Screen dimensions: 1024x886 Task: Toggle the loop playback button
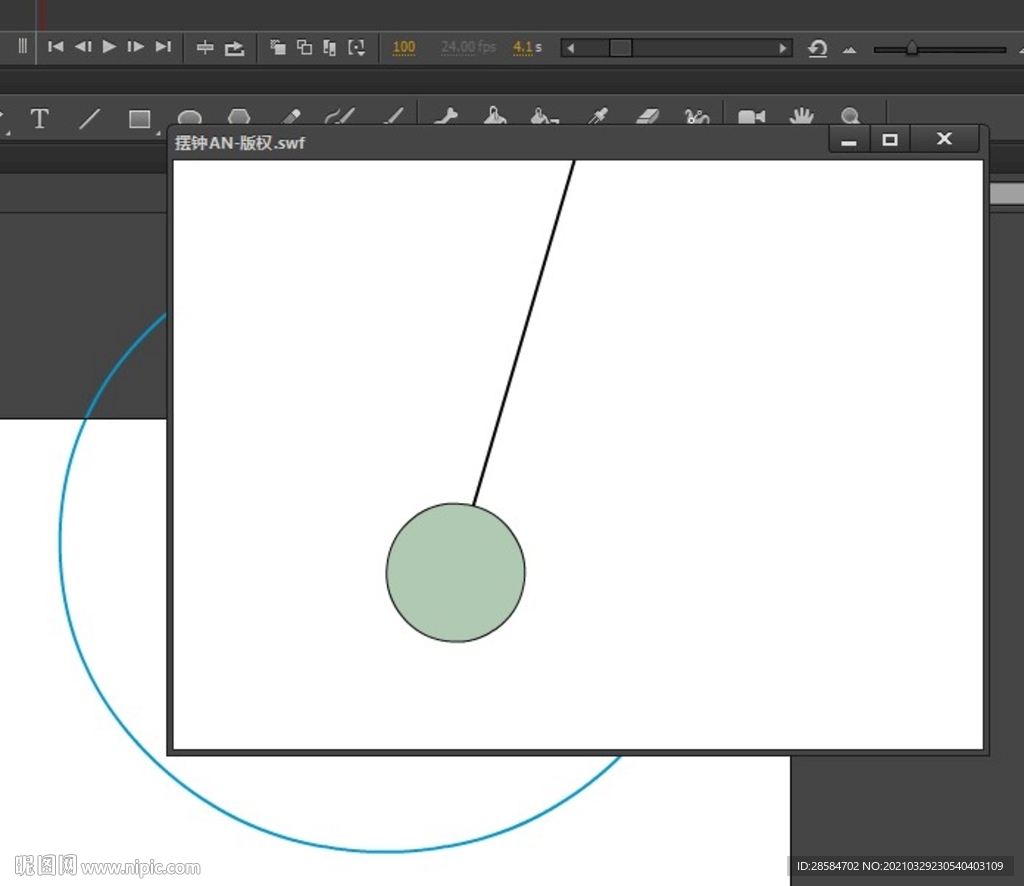click(x=234, y=47)
